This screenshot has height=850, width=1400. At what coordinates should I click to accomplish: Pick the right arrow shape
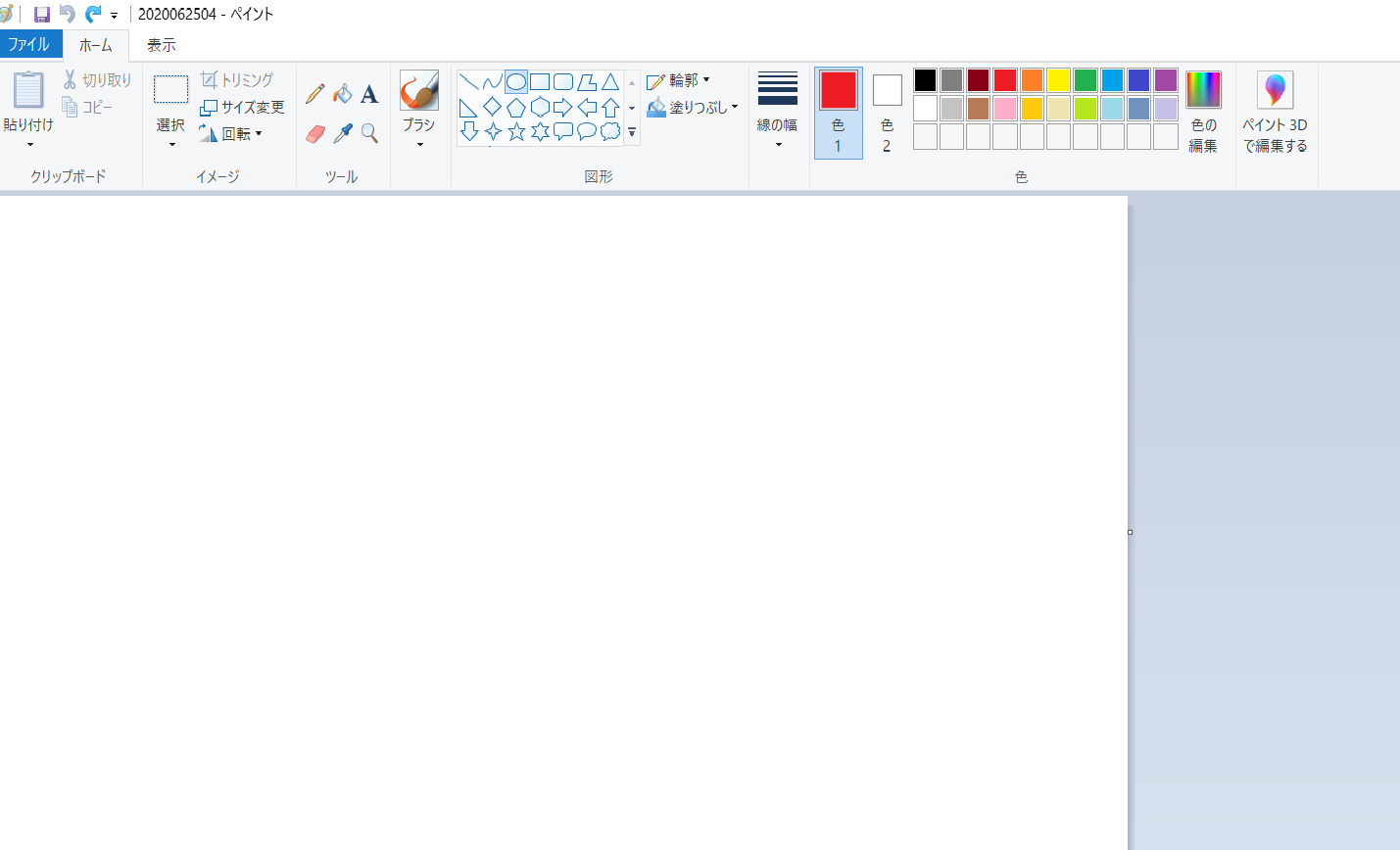coord(563,107)
